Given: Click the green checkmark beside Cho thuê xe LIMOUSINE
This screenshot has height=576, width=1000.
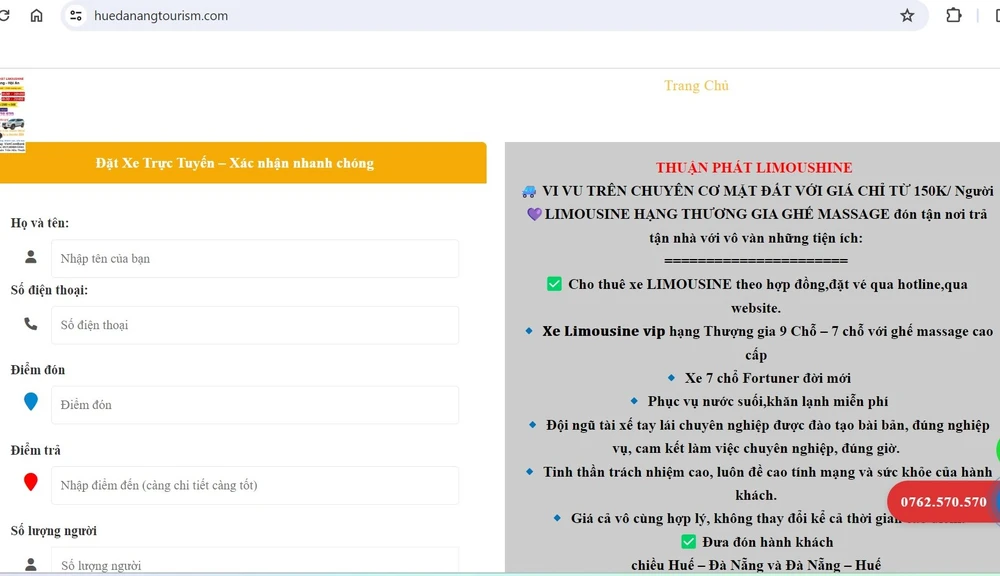Looking at the screenshot, I should coord(554,284).
